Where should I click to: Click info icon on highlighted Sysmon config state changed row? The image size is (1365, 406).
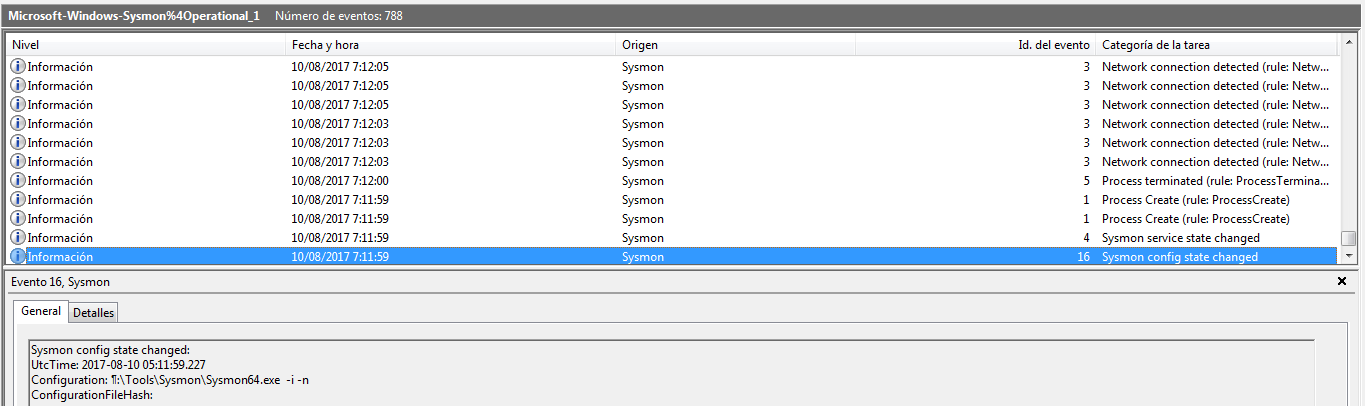[18, 257]
